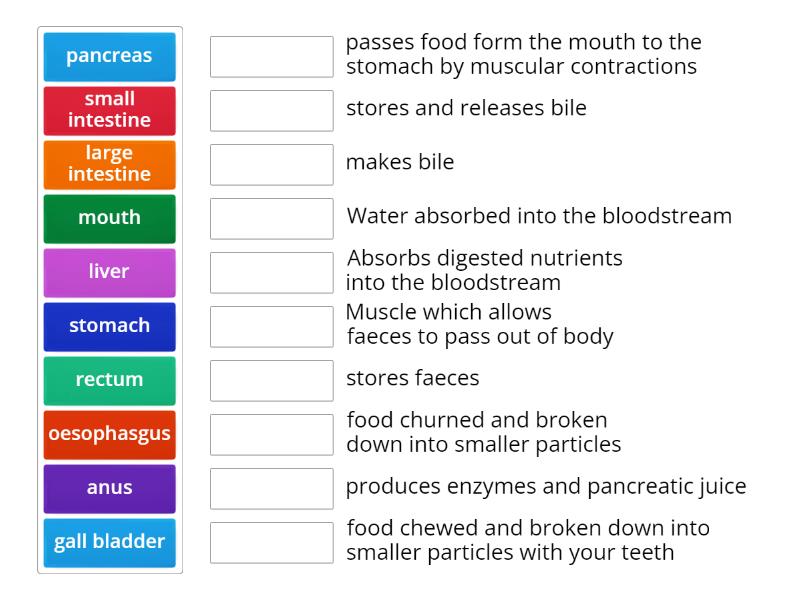Select the oesophasgus tile
The height and width of the screenshot is (600, 800).
(x=109, y=434)
